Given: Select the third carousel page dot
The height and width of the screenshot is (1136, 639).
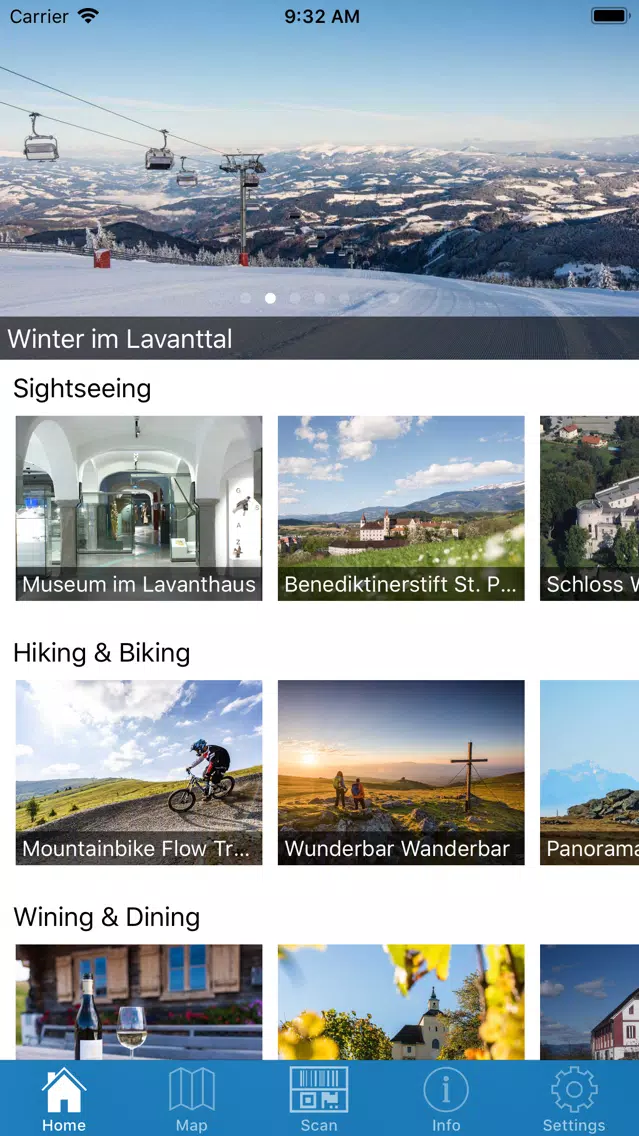Looking at the screenshot, I should coord(295,298).
